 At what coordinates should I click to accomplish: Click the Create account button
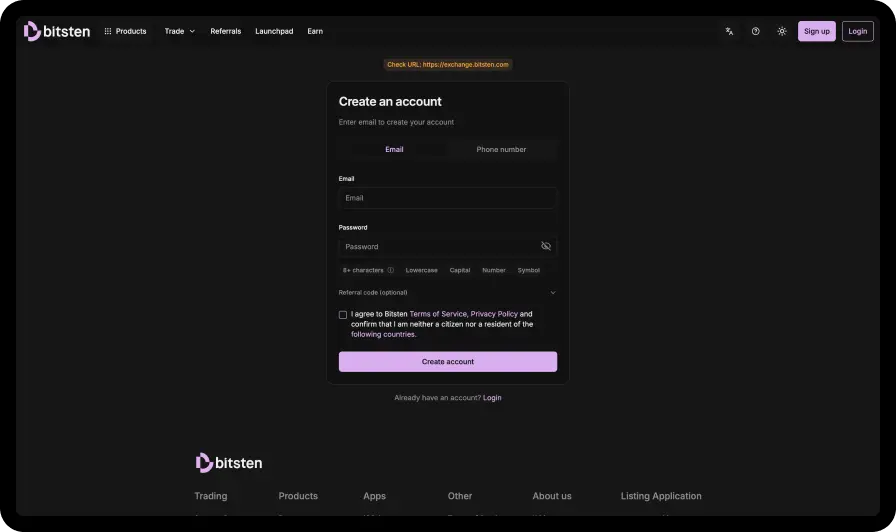tap(447, 362)
